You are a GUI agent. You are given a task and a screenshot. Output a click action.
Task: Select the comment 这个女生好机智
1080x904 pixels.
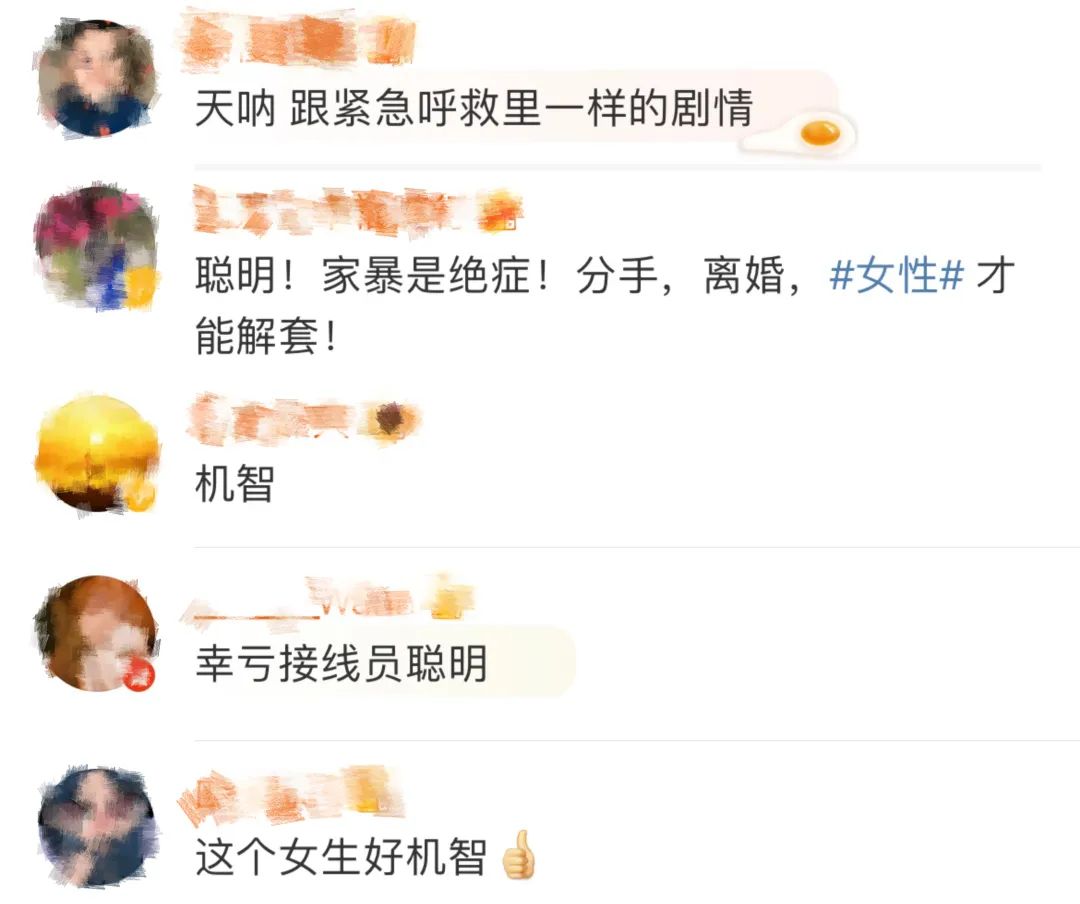[342, 856]
